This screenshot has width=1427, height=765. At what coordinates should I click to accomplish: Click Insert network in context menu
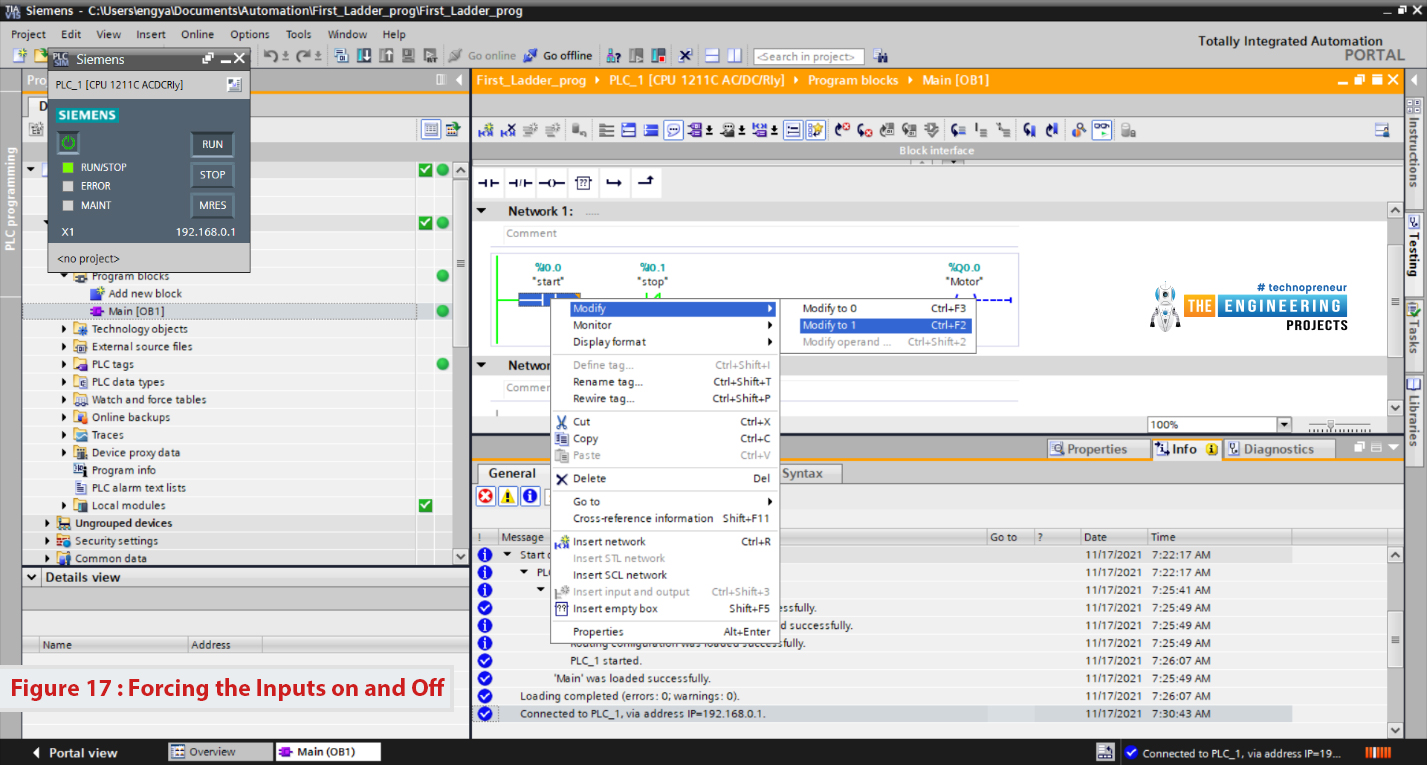coord(665,542)
